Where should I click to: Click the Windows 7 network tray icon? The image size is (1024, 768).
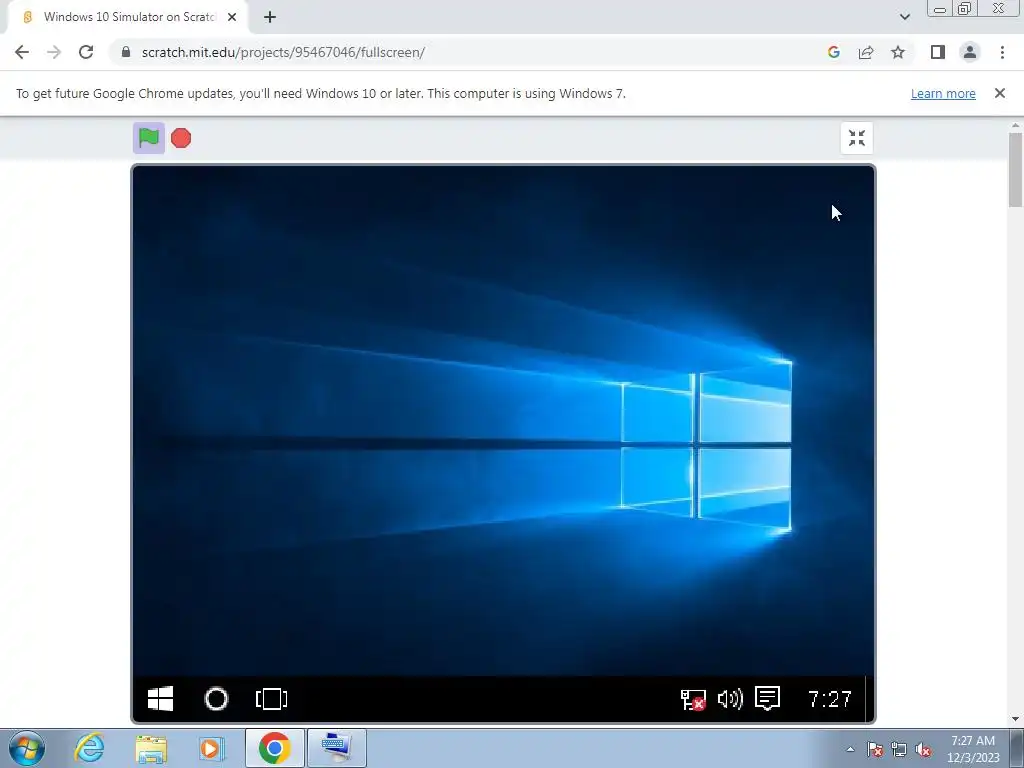point(899,749)
